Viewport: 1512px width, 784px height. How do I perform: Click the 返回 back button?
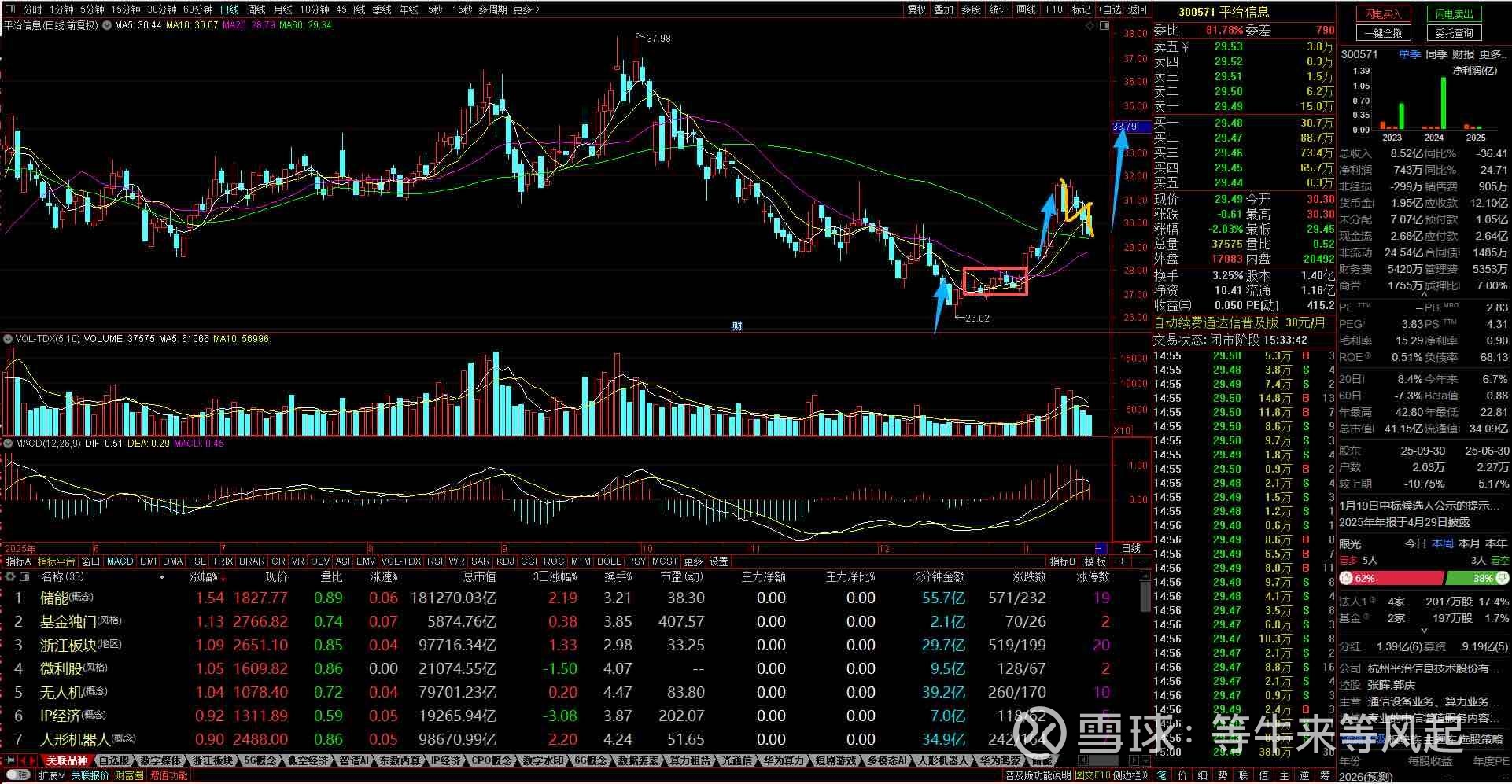click(x=1138, y=9)
